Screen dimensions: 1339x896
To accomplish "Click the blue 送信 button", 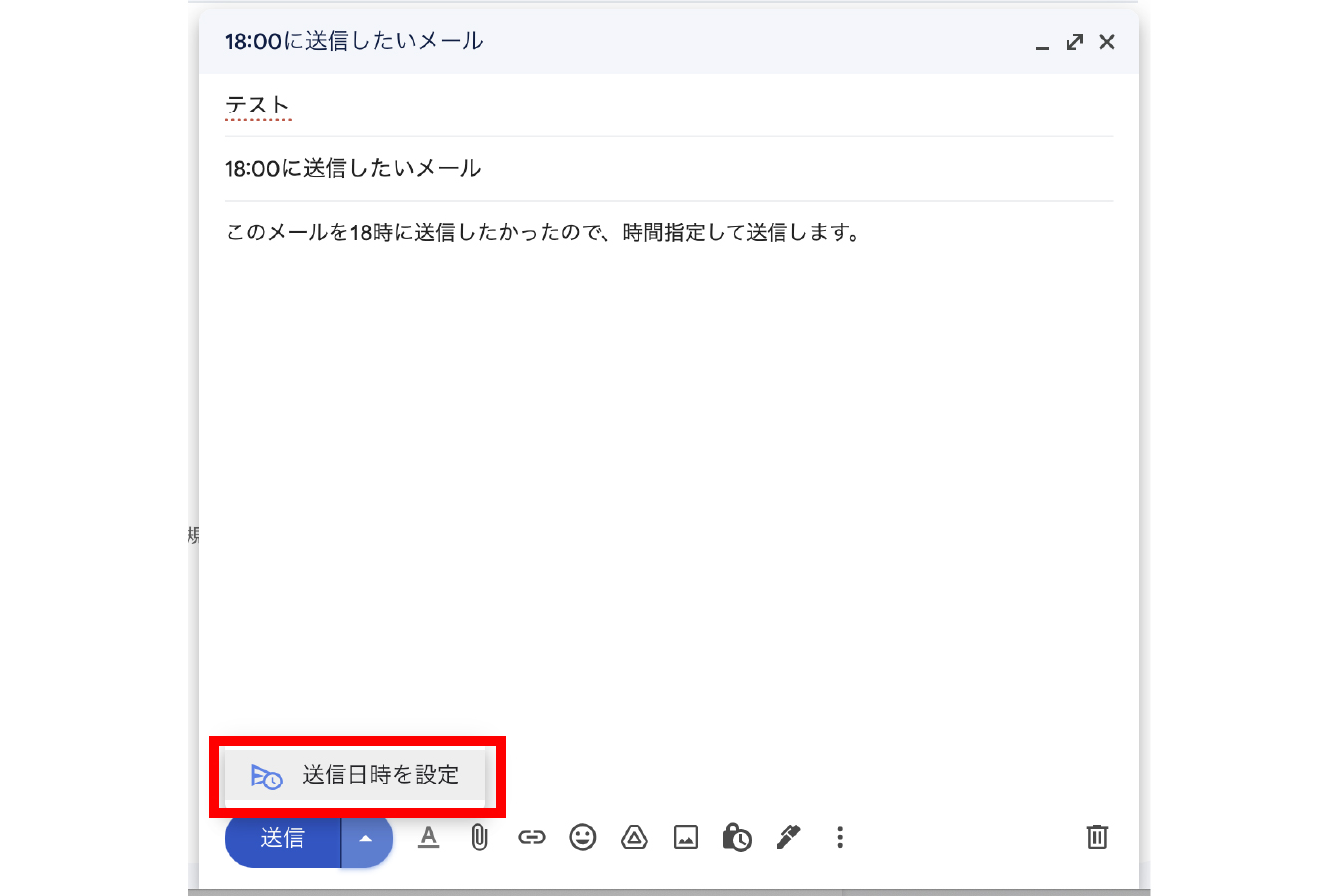I will point(283,838).
